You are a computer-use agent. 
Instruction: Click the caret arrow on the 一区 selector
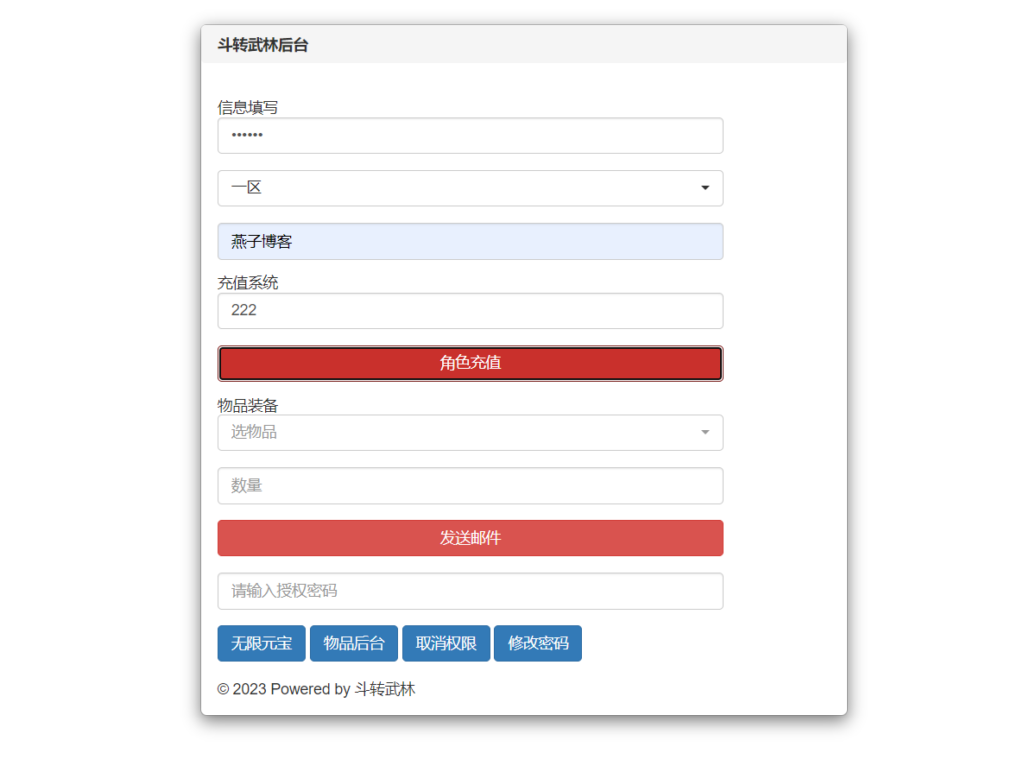tap(705, 188)
